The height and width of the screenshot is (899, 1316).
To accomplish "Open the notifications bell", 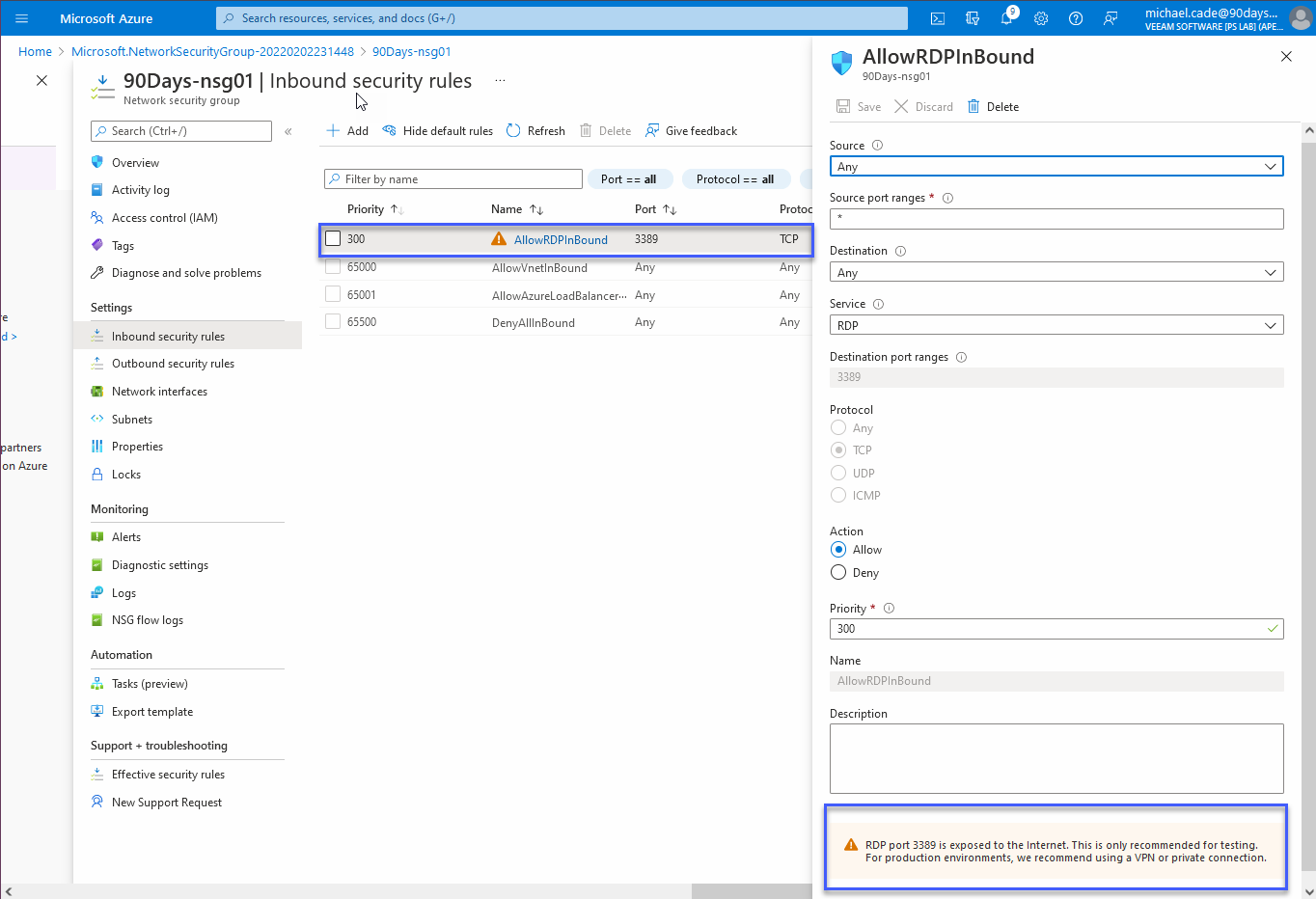I will click(1006, 18).
